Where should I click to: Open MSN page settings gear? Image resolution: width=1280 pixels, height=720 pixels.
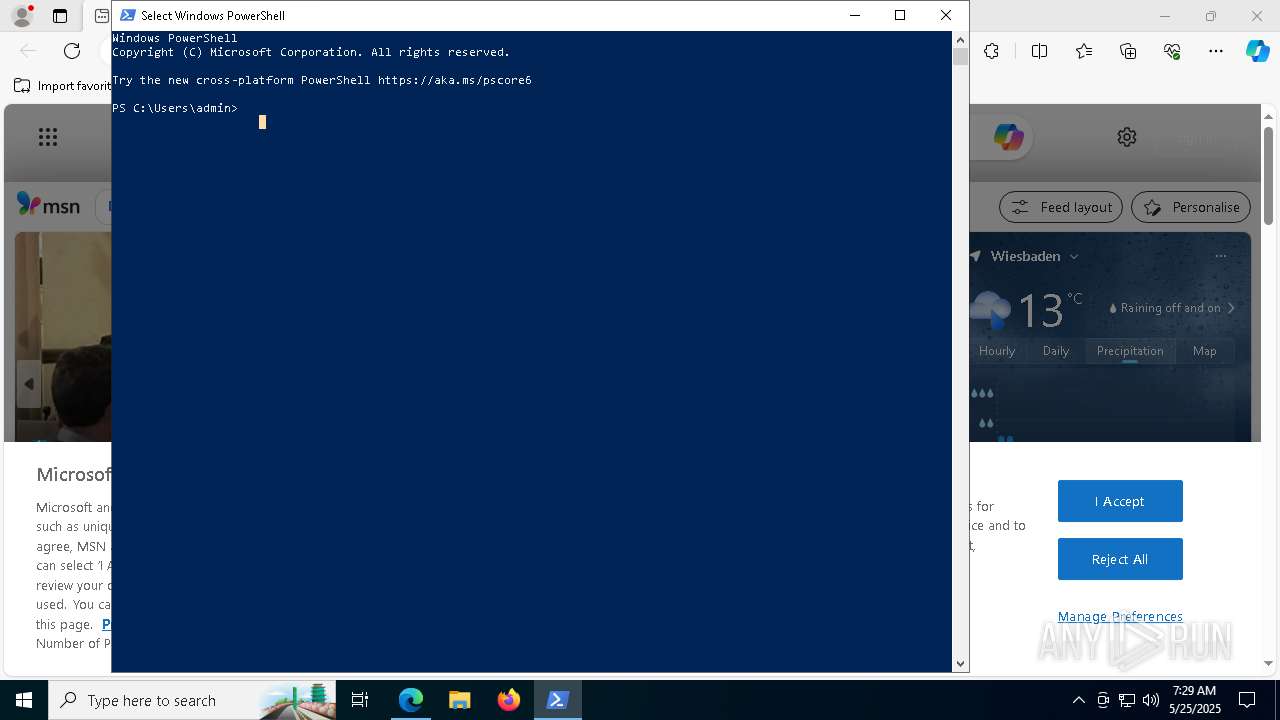pyautogui.click(x=1127, y=137)
